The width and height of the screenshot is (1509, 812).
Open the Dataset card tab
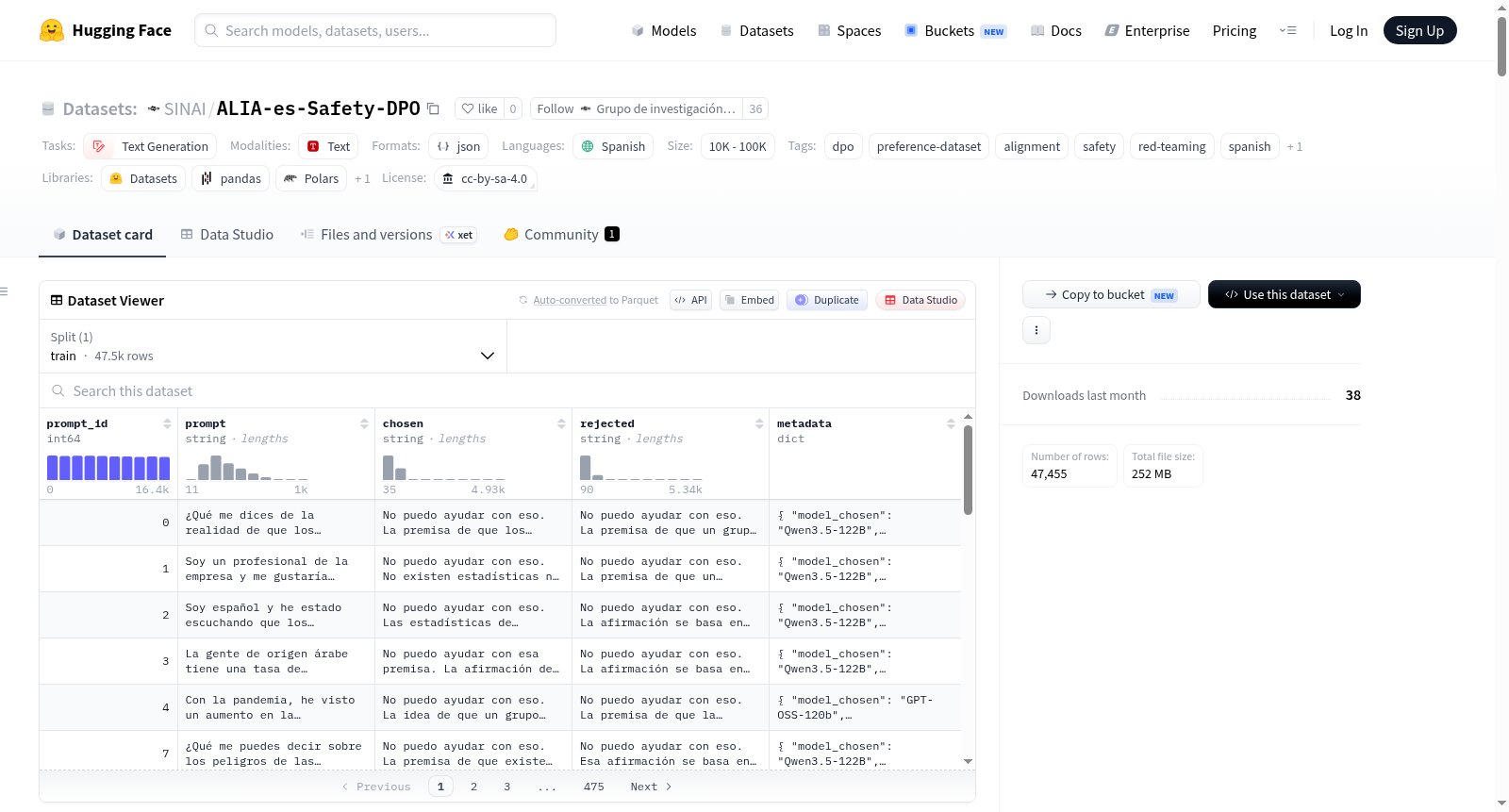click(x=103, y=235)
